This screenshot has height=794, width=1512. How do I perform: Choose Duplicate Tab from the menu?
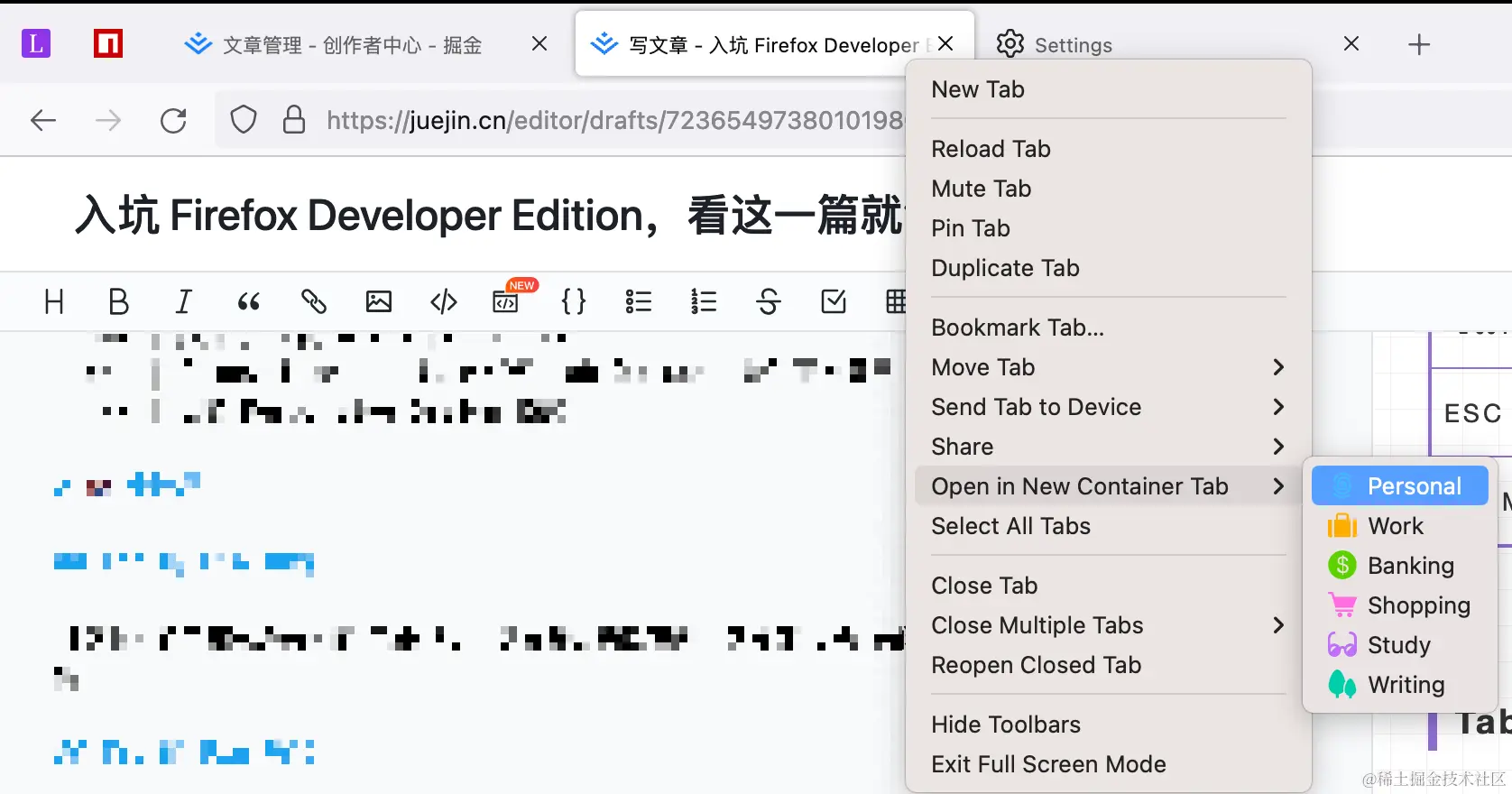[x=1108, y=268]
